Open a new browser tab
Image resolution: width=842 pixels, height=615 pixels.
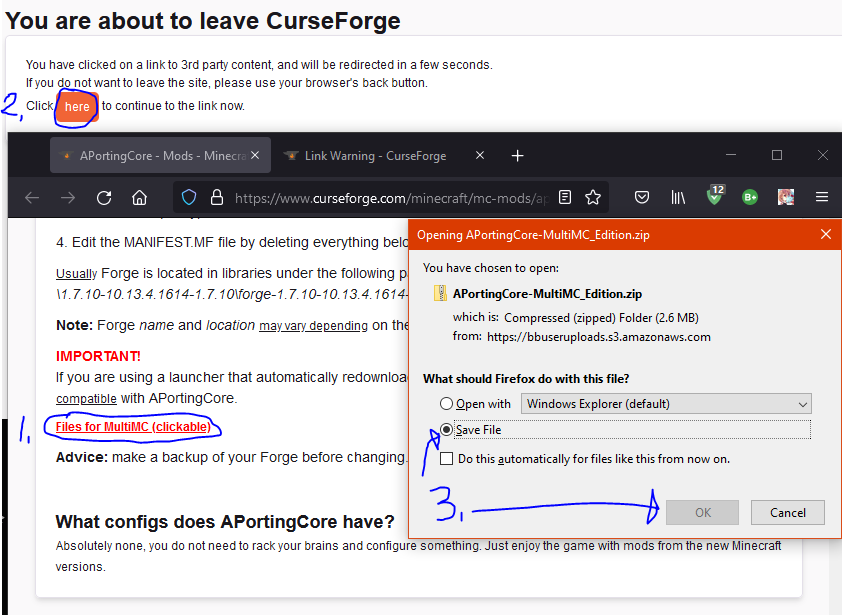click(517, 156)
